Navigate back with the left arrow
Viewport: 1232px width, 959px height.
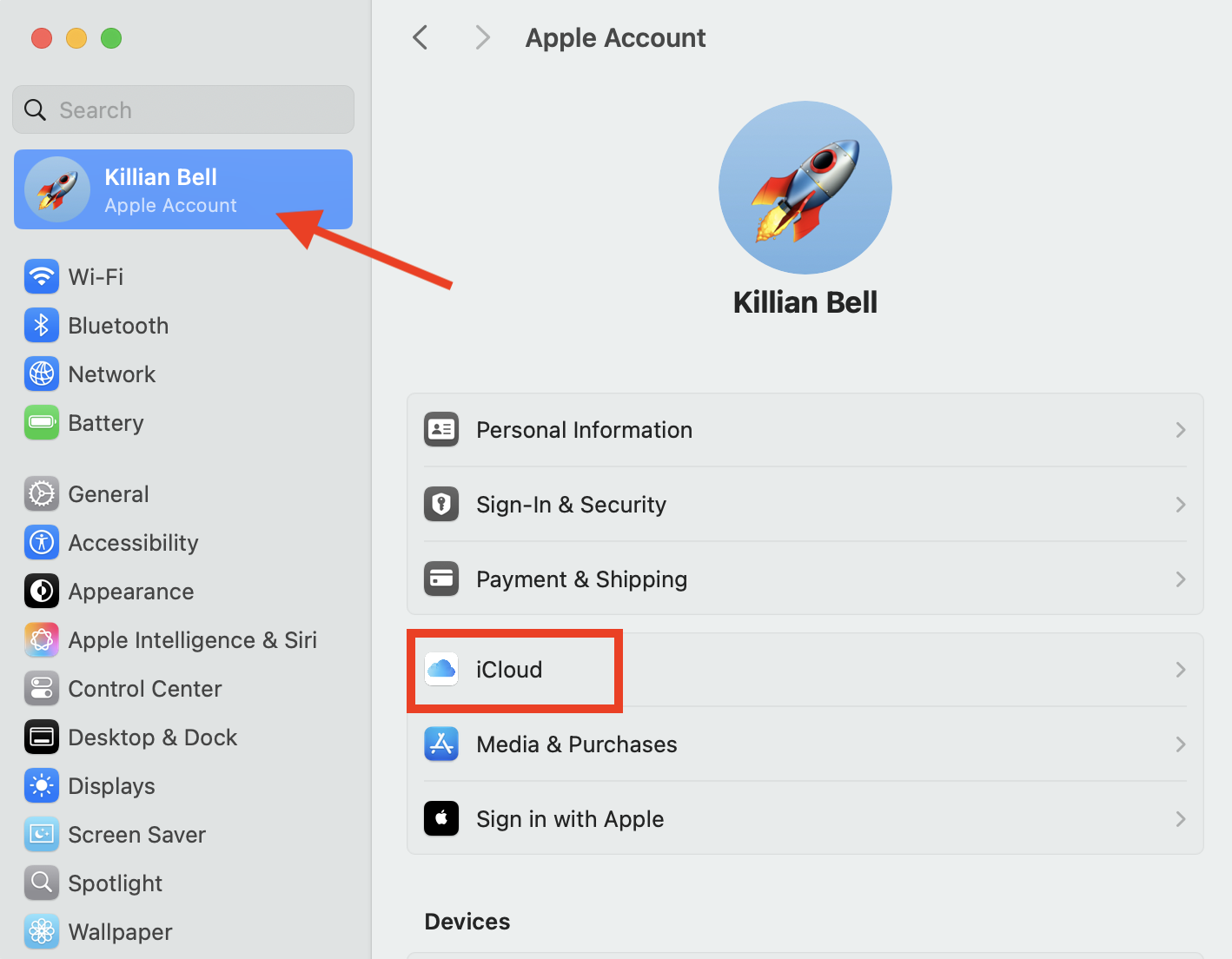[x=421, y=37]
